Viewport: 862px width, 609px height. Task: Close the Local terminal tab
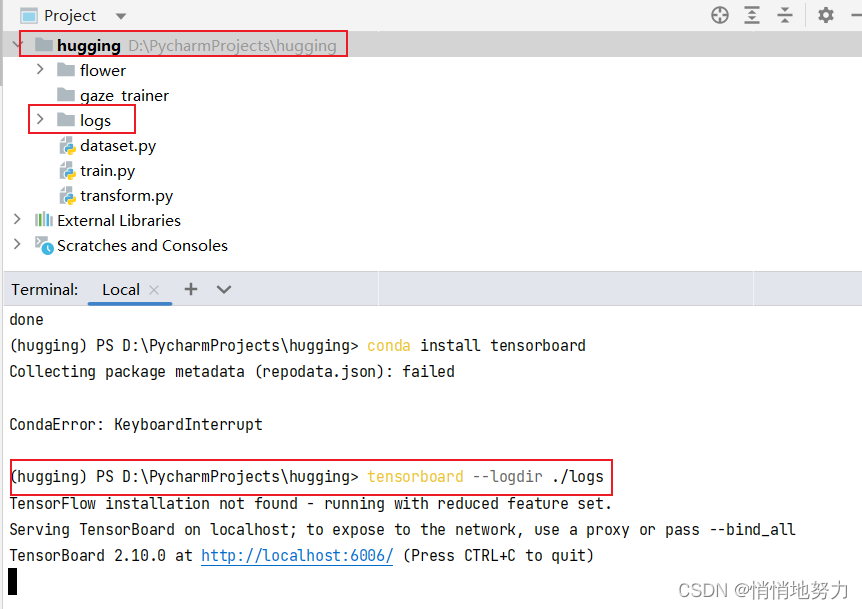tap(154, 290)
